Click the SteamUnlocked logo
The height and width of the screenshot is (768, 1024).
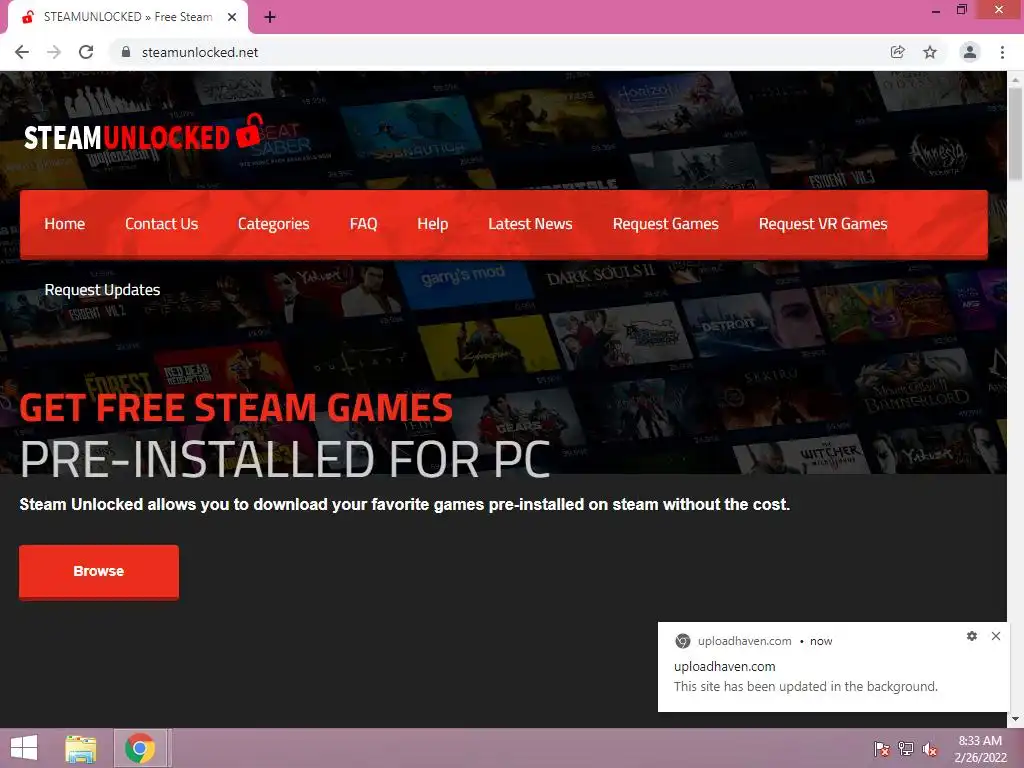(x=144, y=133)
